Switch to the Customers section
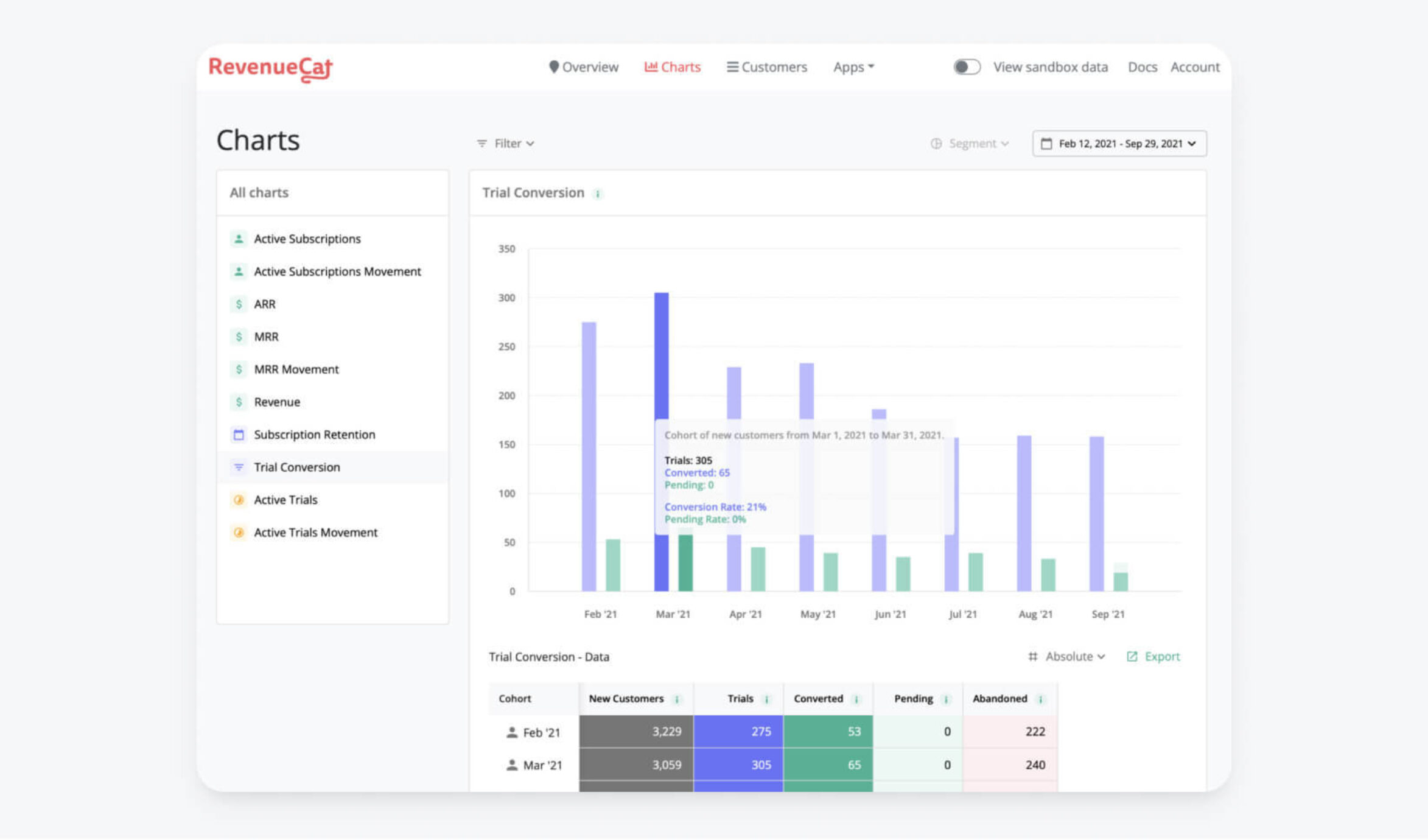Screen dimensions: 1428x840 tap(766, 67)
